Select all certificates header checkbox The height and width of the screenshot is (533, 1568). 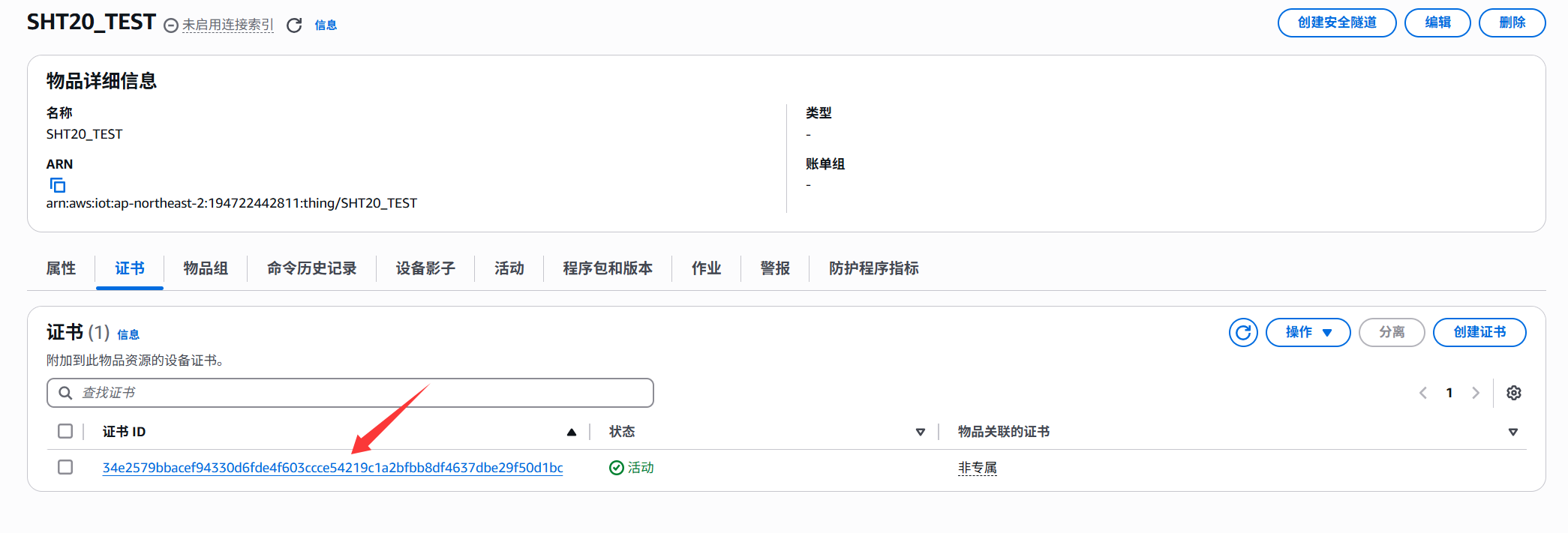tap(65, 431)
